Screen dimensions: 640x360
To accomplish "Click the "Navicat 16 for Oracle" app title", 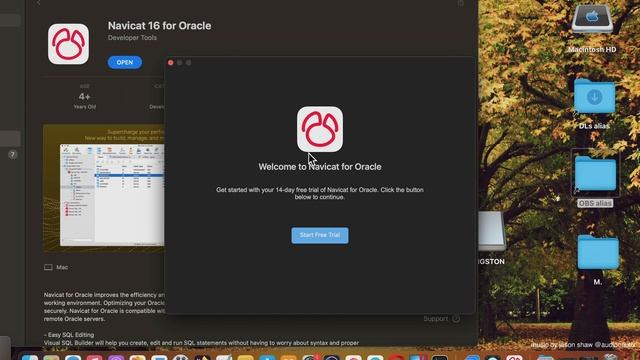I will (x=160, y=25).
